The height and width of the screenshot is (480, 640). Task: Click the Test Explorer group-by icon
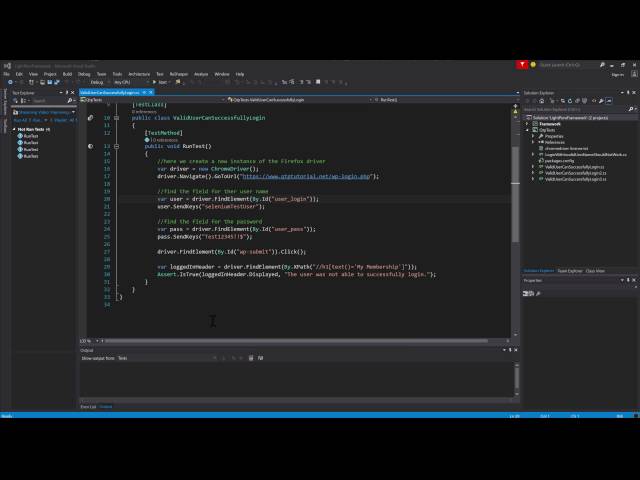tap(23, 100)
